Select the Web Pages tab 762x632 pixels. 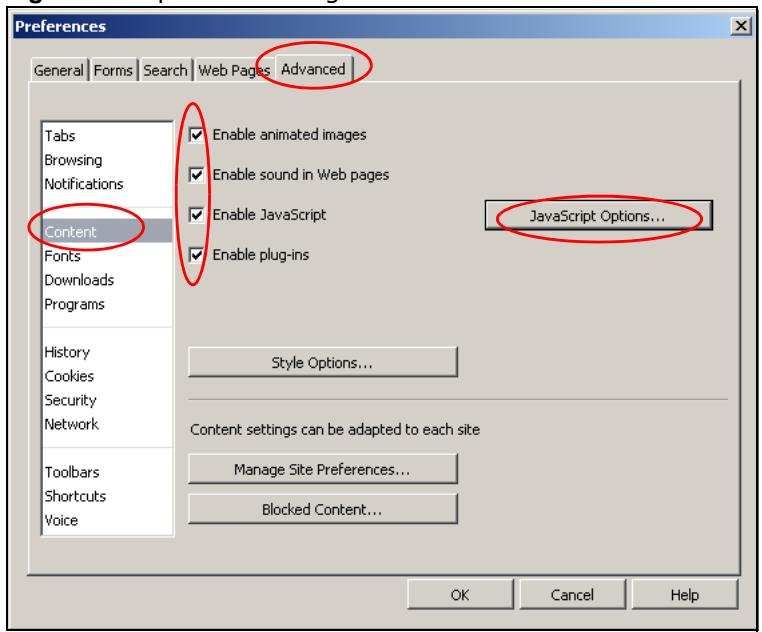coord(234,70)
